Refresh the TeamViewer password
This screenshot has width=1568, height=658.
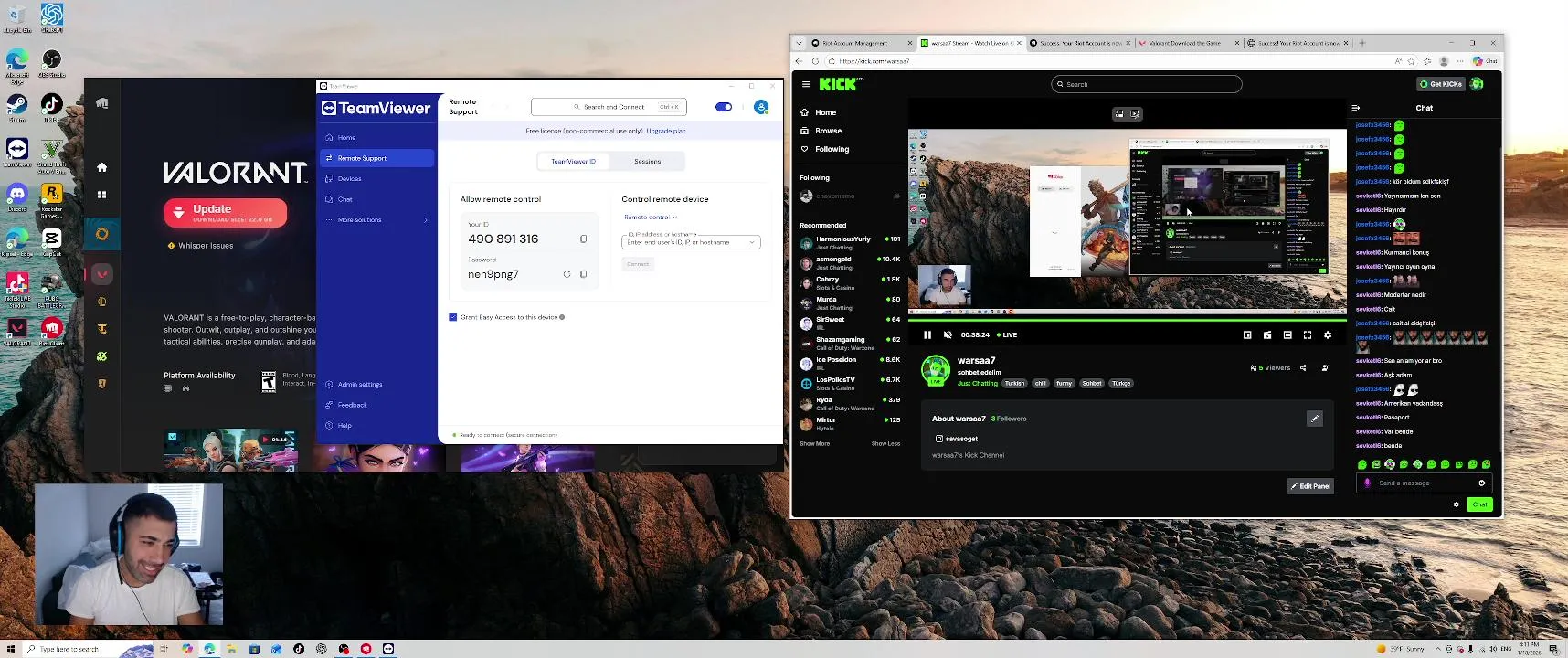coord(567,274)
